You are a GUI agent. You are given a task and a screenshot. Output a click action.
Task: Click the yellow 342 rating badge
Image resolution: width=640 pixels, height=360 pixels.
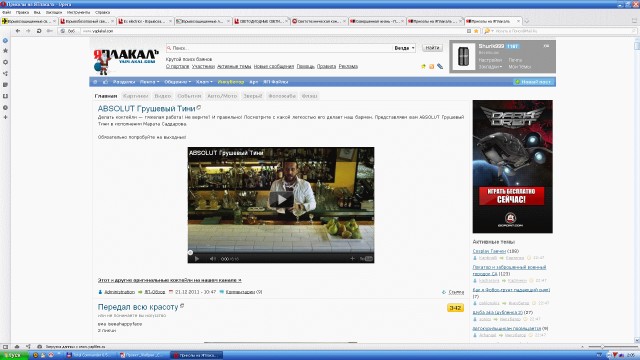point(455,308)
